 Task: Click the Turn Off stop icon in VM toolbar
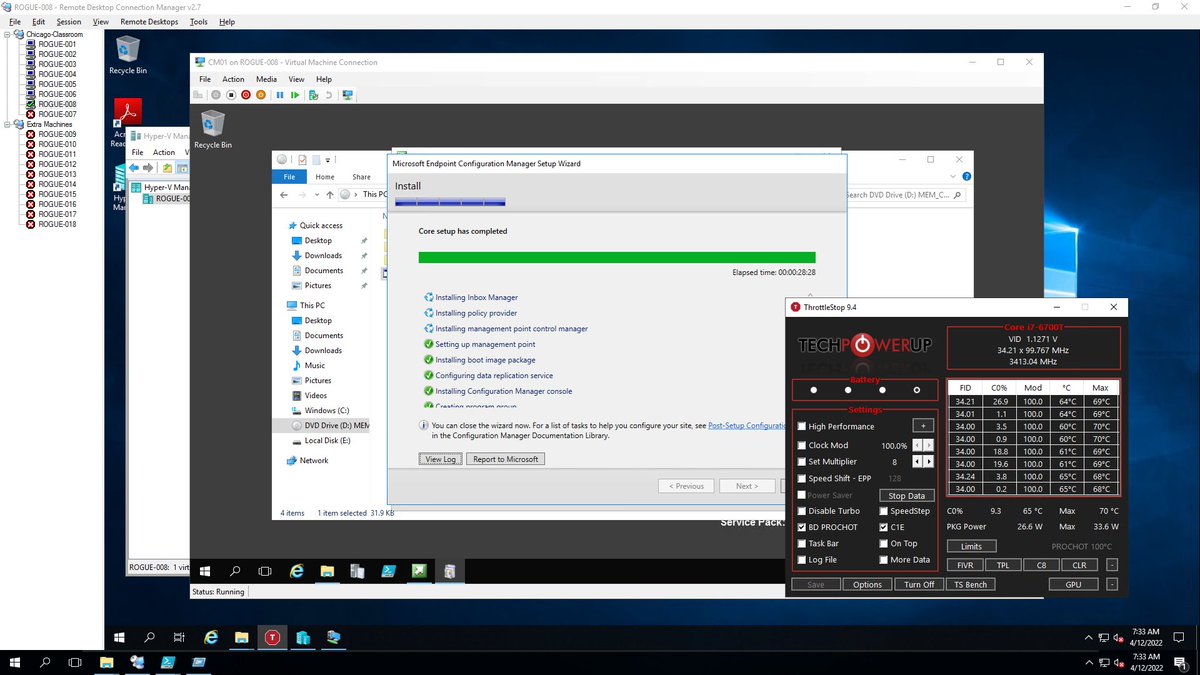point(231,95)
